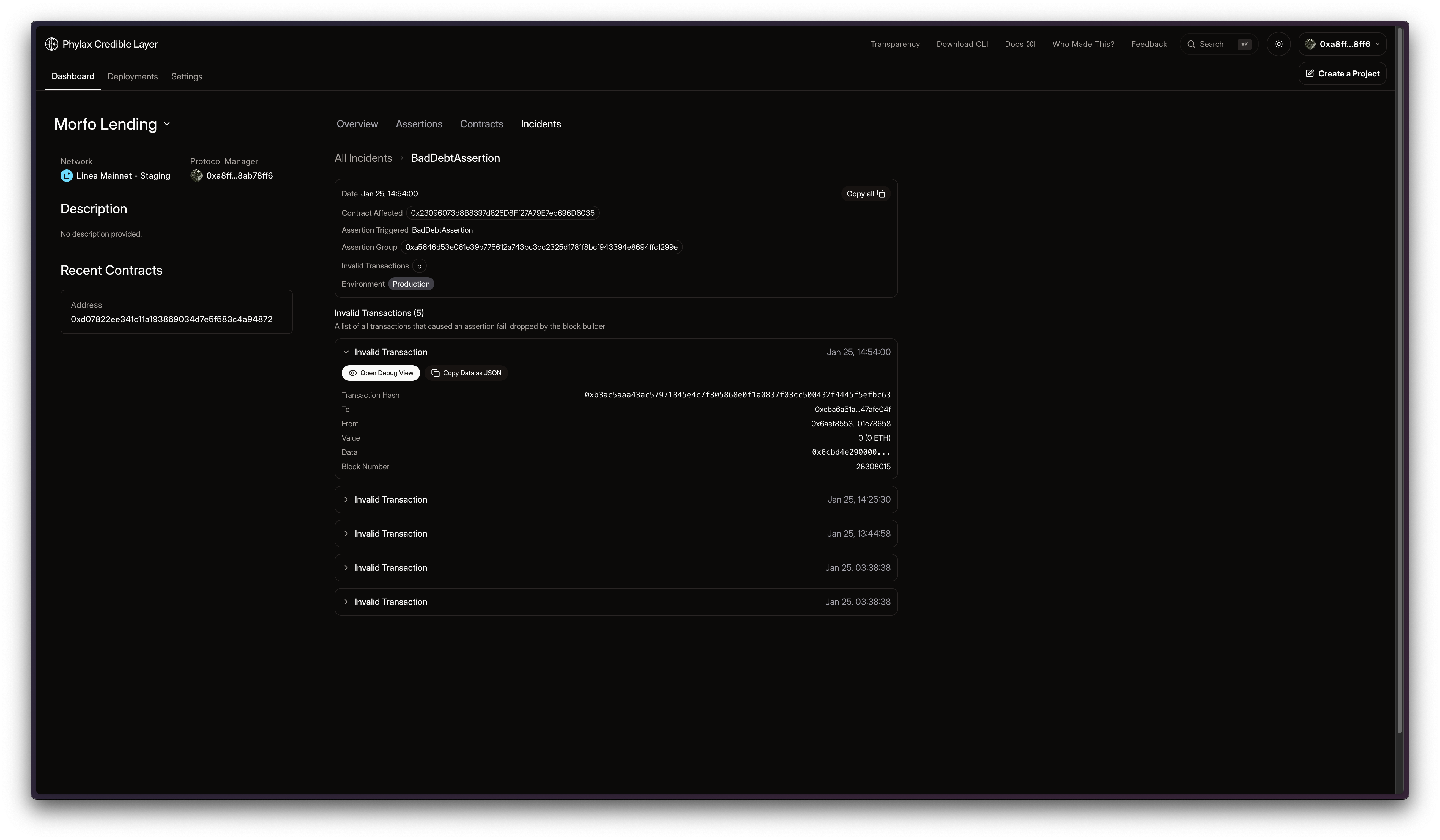Image resolution: width=1440 pixels, height=840 pixels.
Task: Switch to the Deployments tab
Action: coord(133,76)
